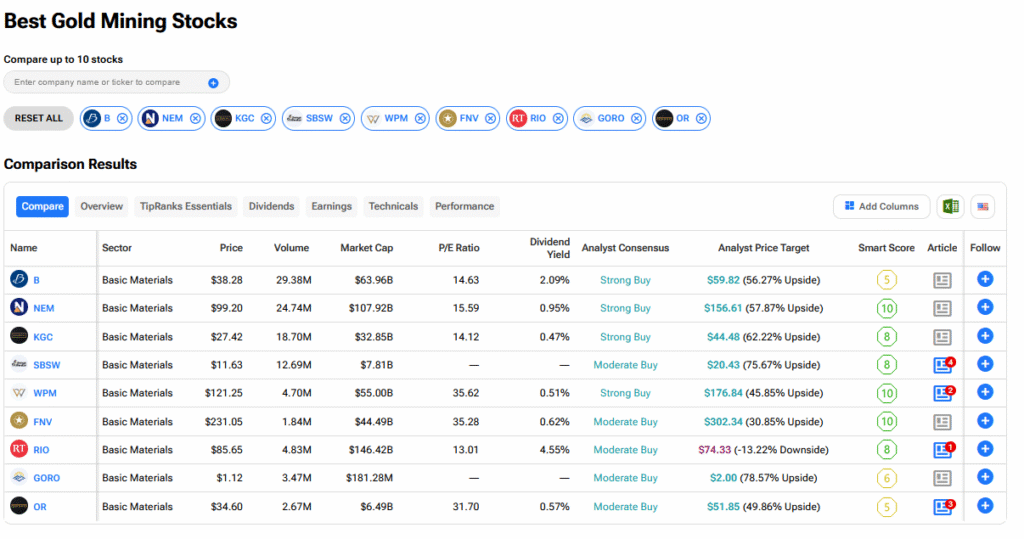The image size is (1024, 539).
Task: Remove NEM chip from comparison
Action: click(x=195, y=118)
